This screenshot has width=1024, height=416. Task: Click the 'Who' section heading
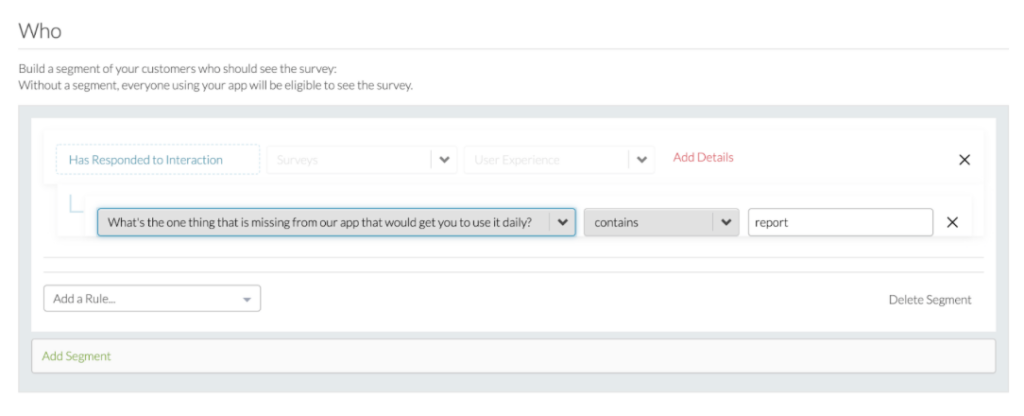[x=40, y=31]
